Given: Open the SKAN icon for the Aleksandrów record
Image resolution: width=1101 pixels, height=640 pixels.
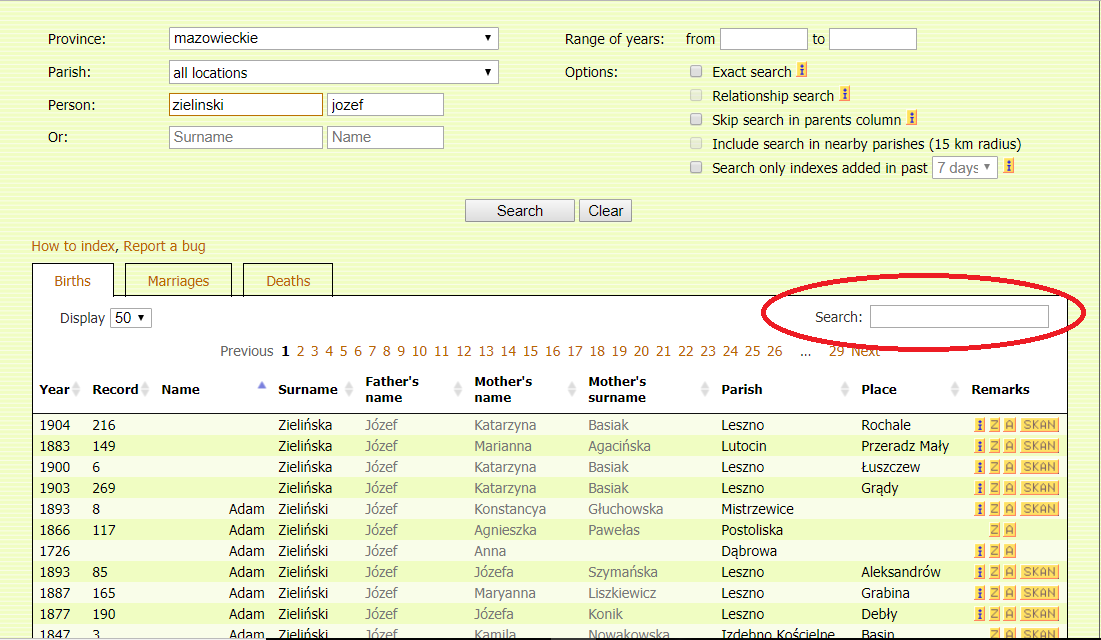Looking at the screenshot, I should pyautogui.click(x=1039, y=572).
